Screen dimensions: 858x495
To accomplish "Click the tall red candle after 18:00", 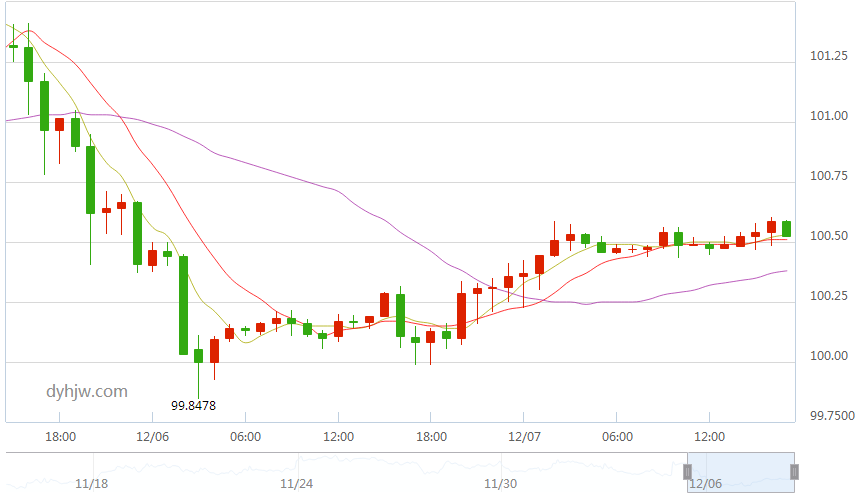I will pos(461,316).
